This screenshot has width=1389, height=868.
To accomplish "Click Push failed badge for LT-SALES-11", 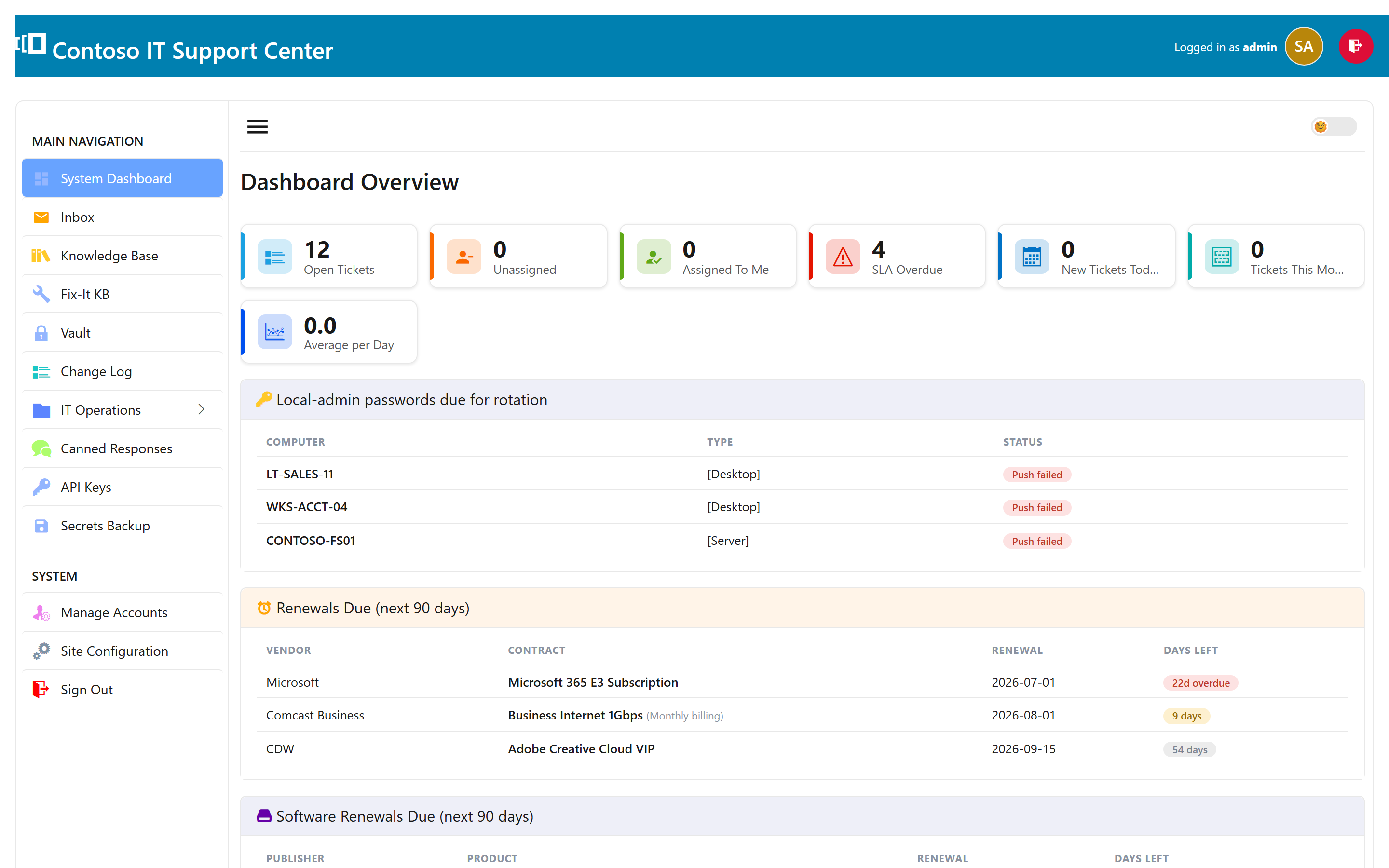I will 1036,475.
